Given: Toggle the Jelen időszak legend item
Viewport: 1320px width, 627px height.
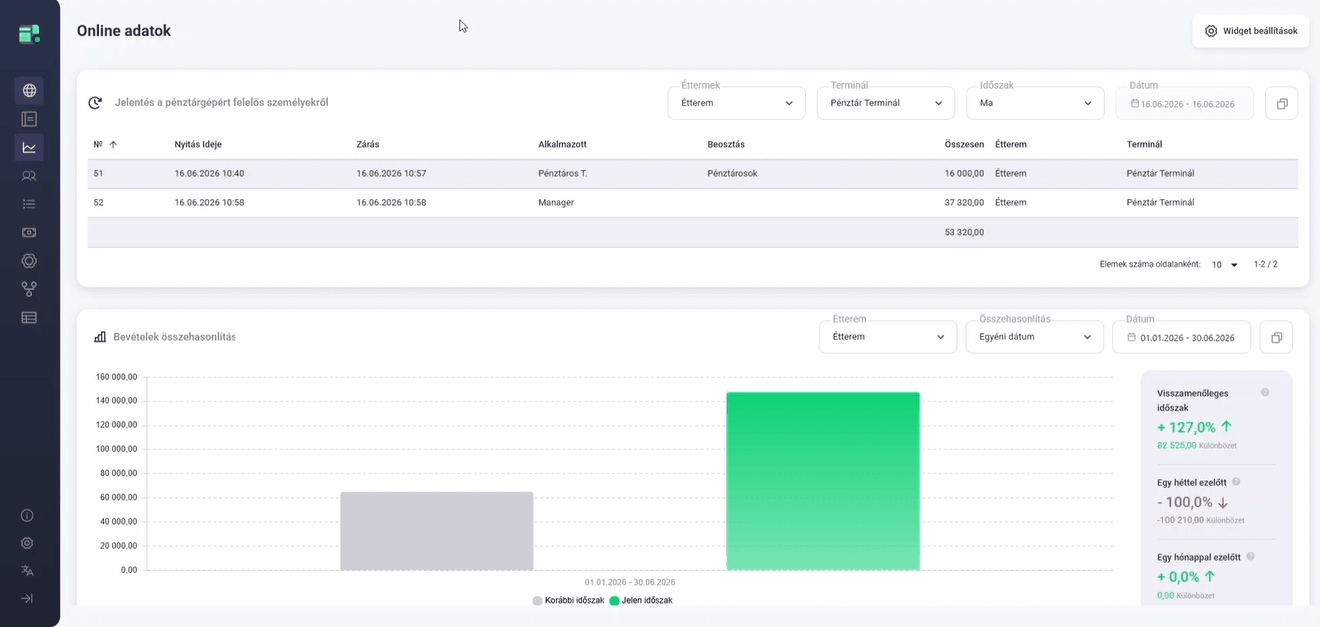Looking at the screenshot, I should 641,600.
